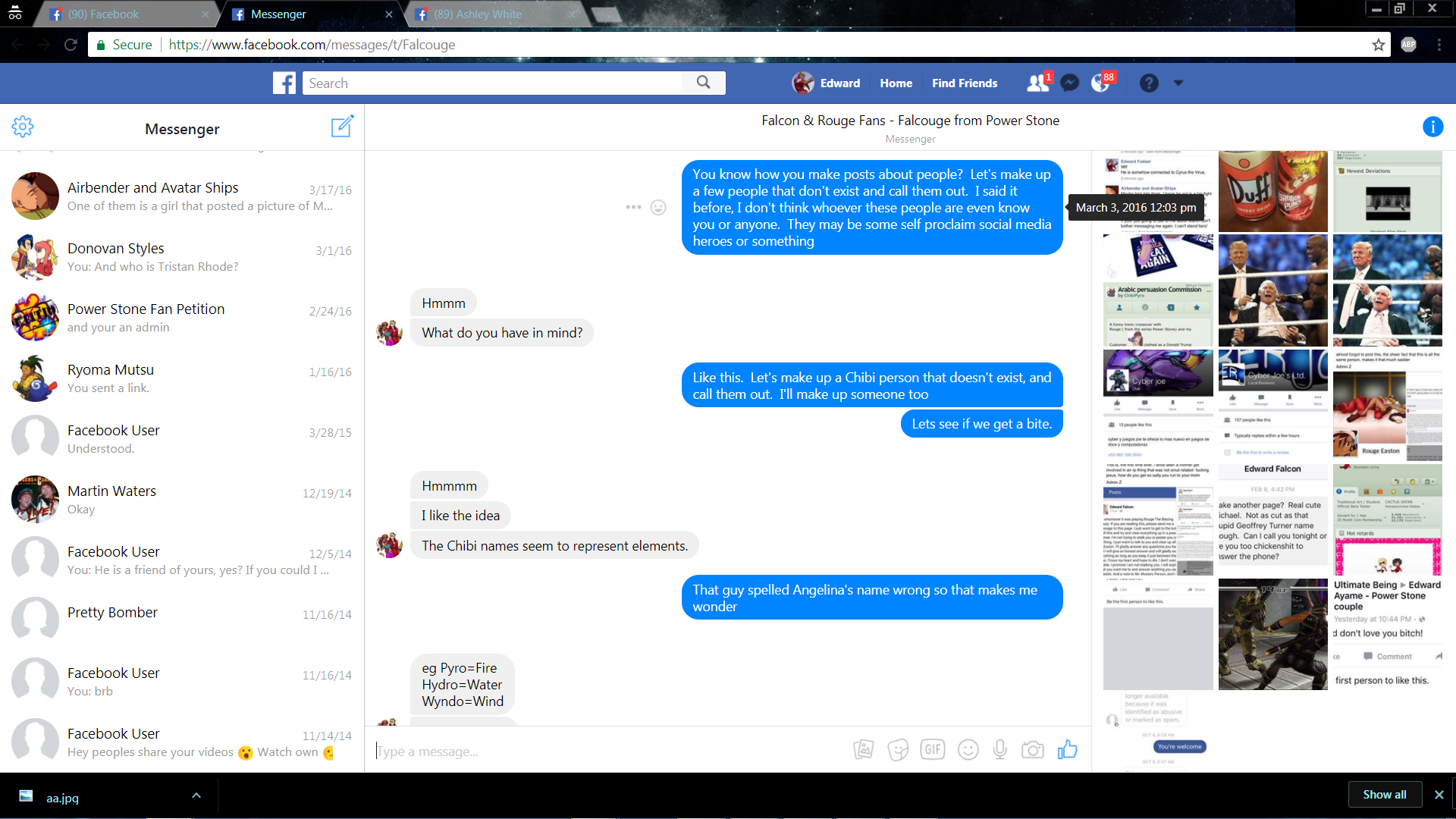Open Airbender and Avatar Ships conversation

pyautogui.click(x=182, y=196)
